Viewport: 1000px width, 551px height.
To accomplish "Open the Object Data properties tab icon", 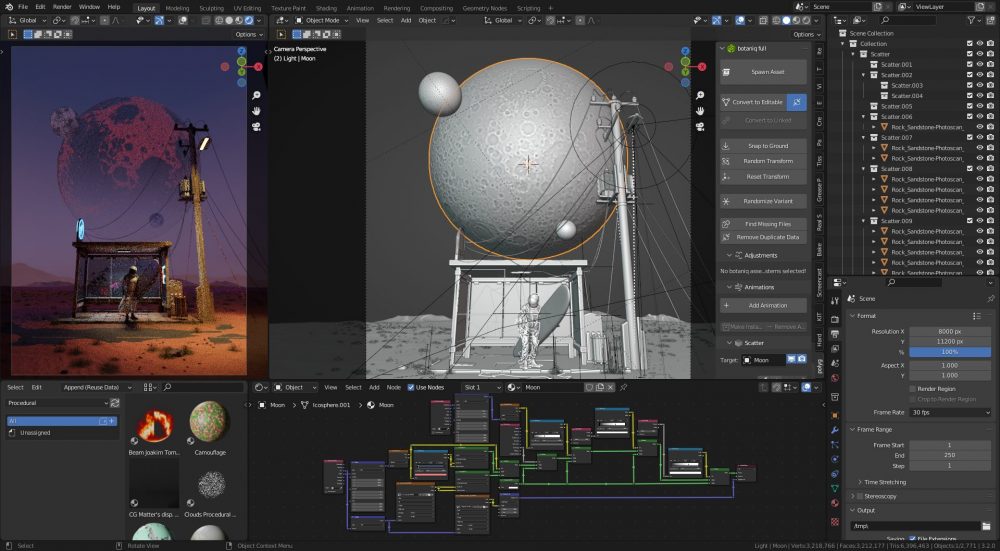I will [x=835, y=489].
